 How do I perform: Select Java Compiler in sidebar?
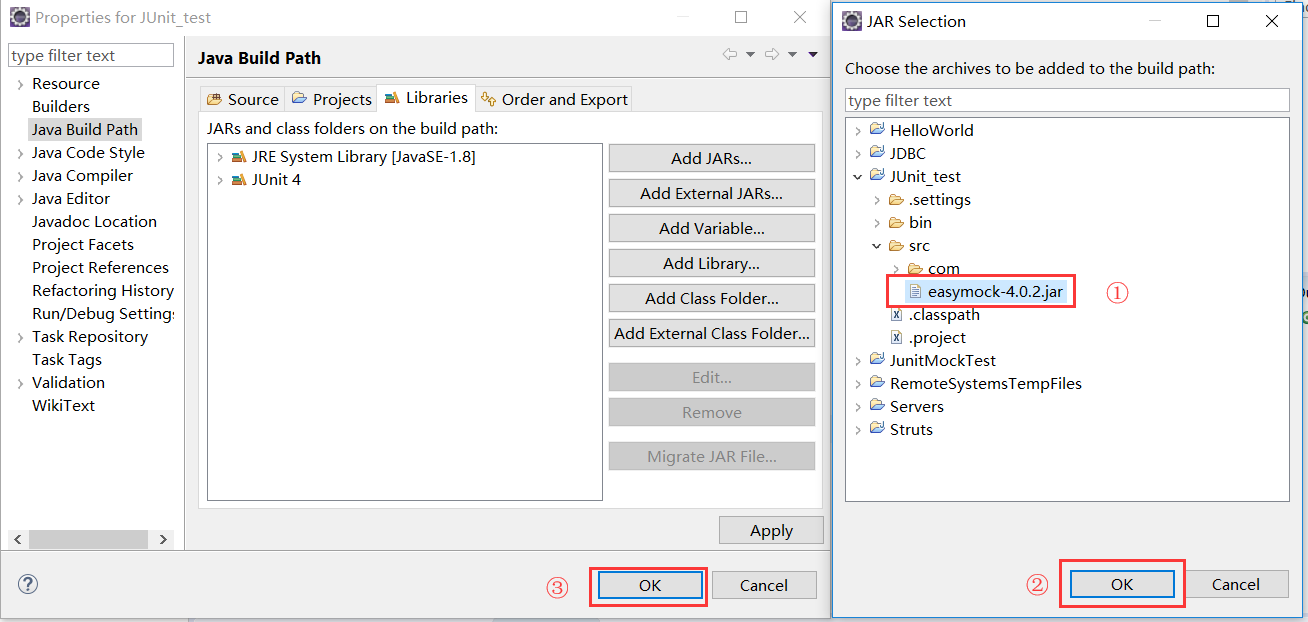(x=82, y=175)
